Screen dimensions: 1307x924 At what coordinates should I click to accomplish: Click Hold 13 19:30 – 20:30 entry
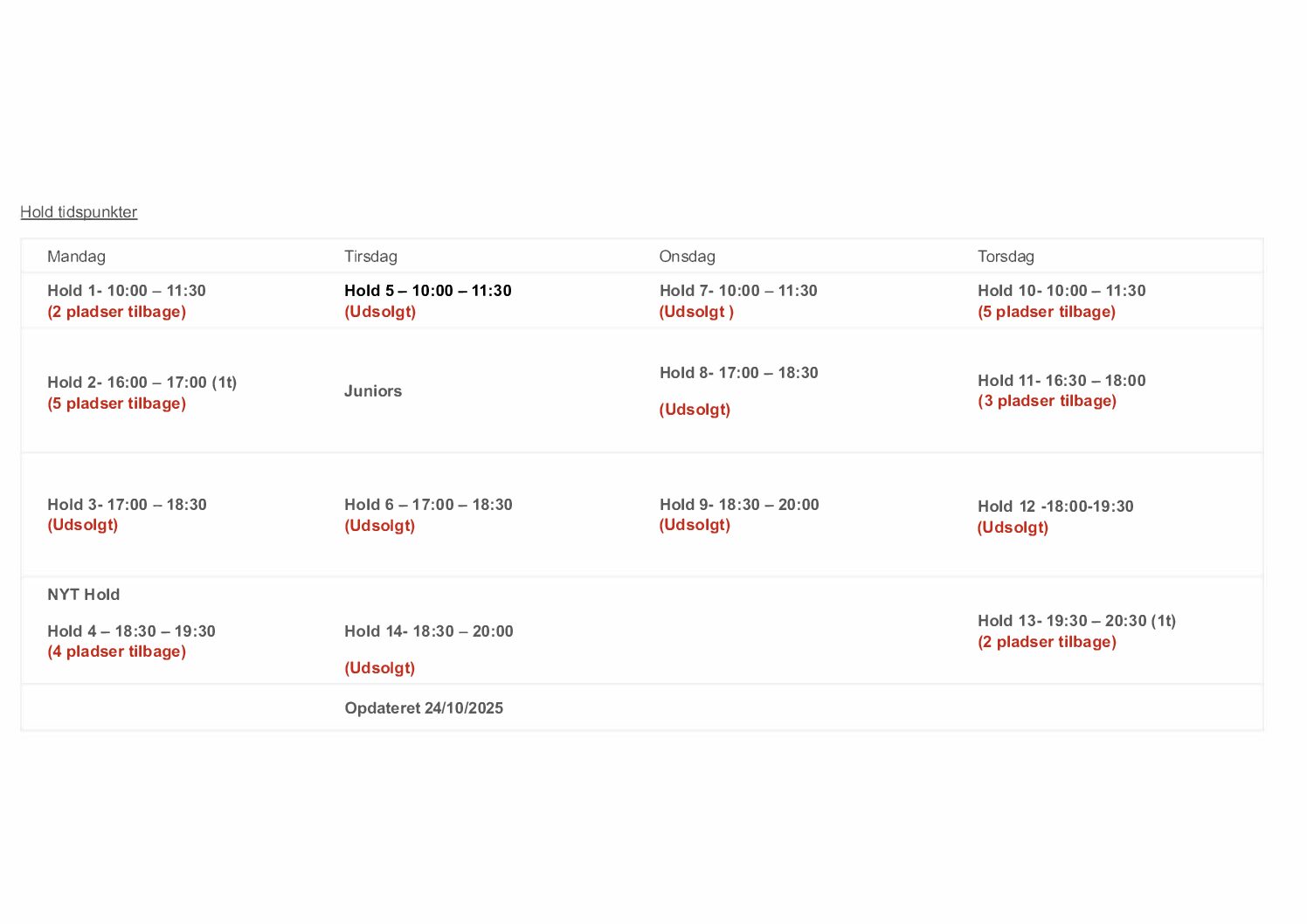point(1076,621)
